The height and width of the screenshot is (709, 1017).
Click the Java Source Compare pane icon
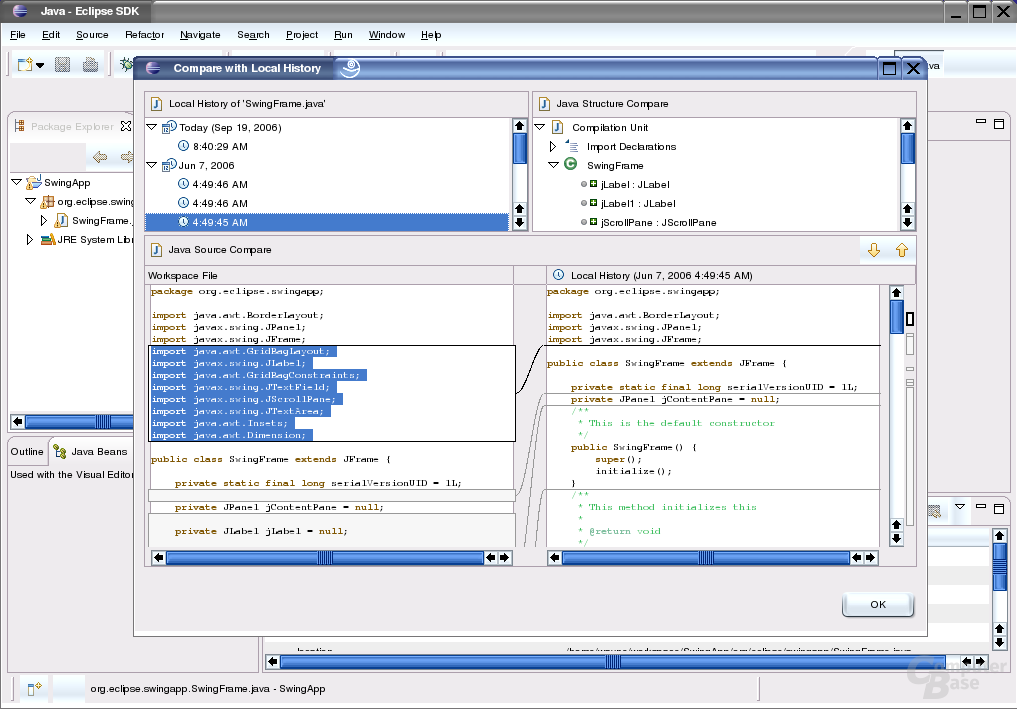click(156, 250)
